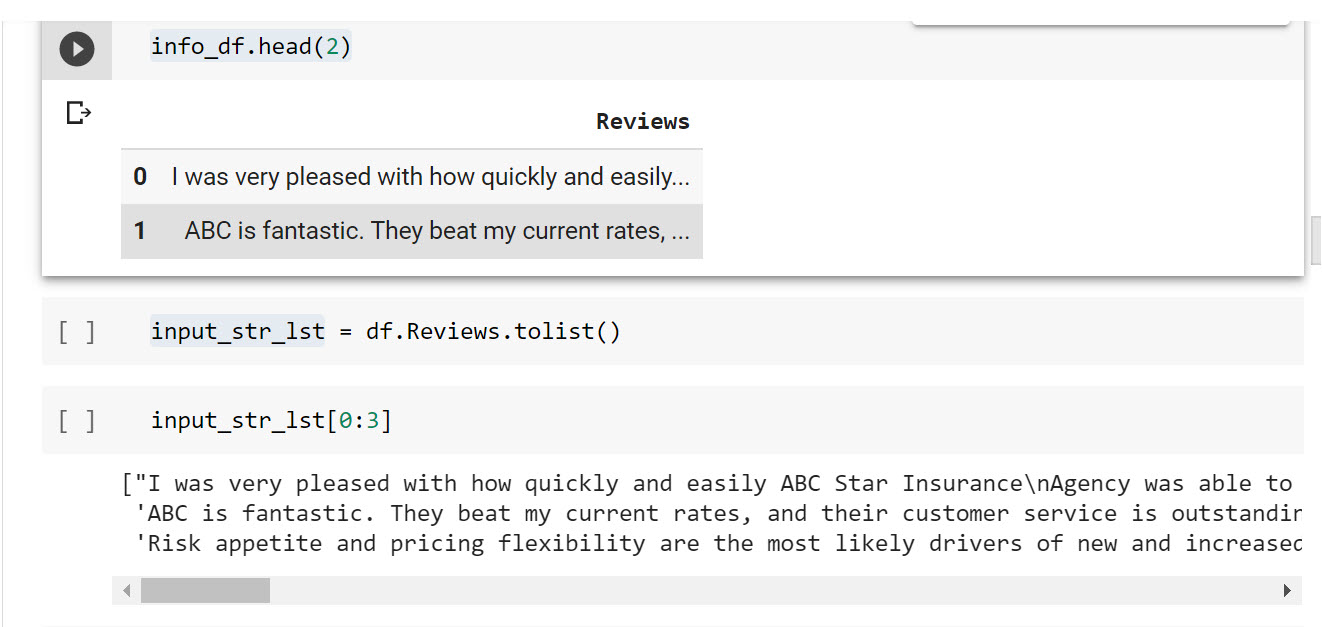Click the output line starting 'ABC is fantastic'
Image resolution: width=1322 pixels, height=627 pixels.
click(718, 514)
